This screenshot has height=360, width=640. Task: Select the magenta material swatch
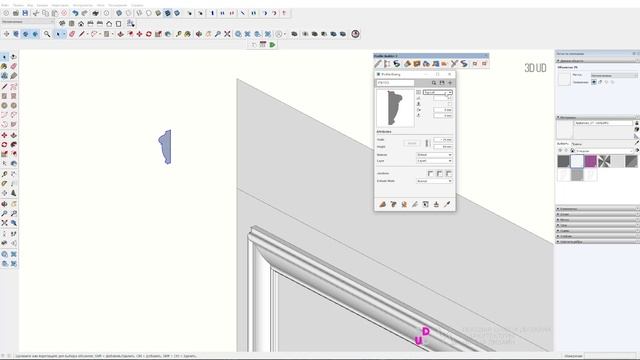point(590,161)
